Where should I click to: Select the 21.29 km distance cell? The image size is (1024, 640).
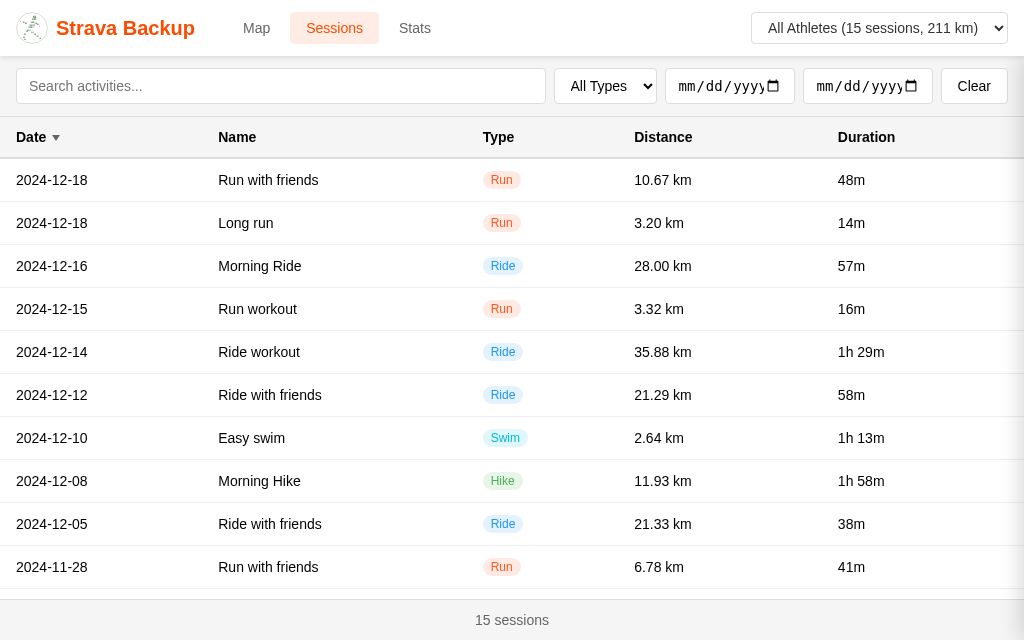[663, 396]
